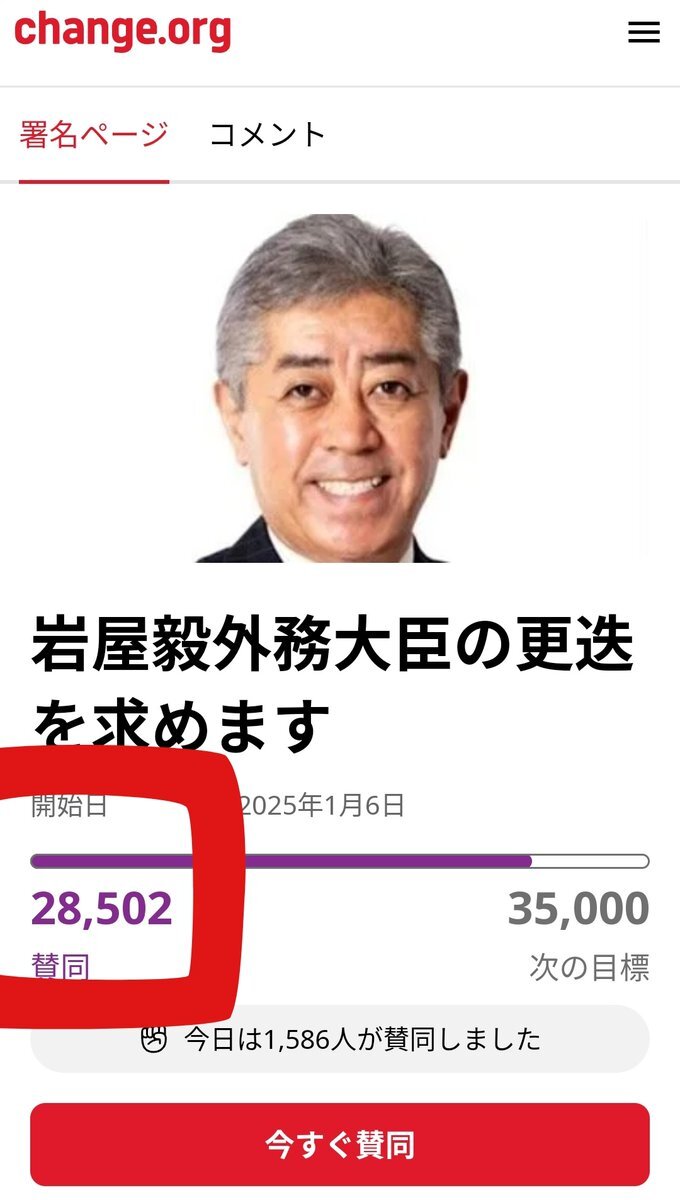The width and height of the screenshot is (680, 1200).
Task: Click the 次の目標 label
Action: click(590, 967)
